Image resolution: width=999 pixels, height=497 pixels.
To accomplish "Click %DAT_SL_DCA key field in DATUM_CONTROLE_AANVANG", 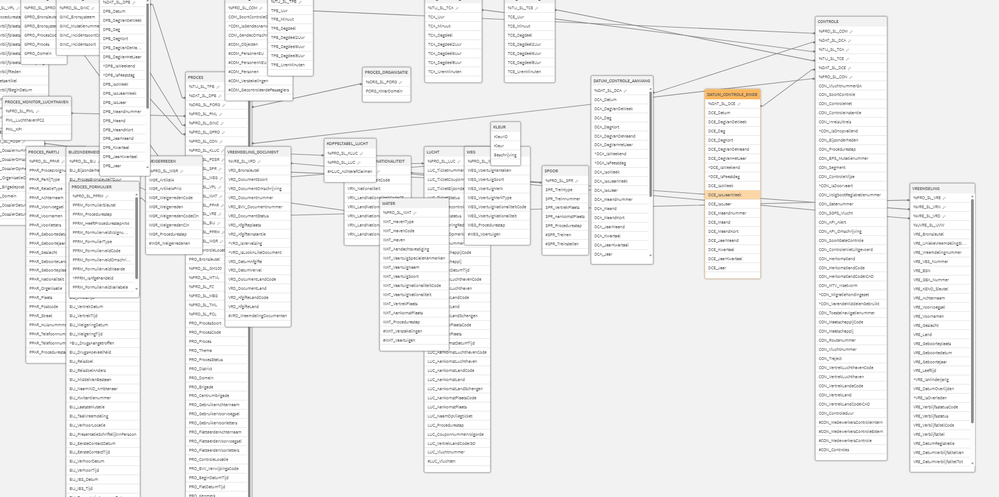I will [x=620, y=90].
